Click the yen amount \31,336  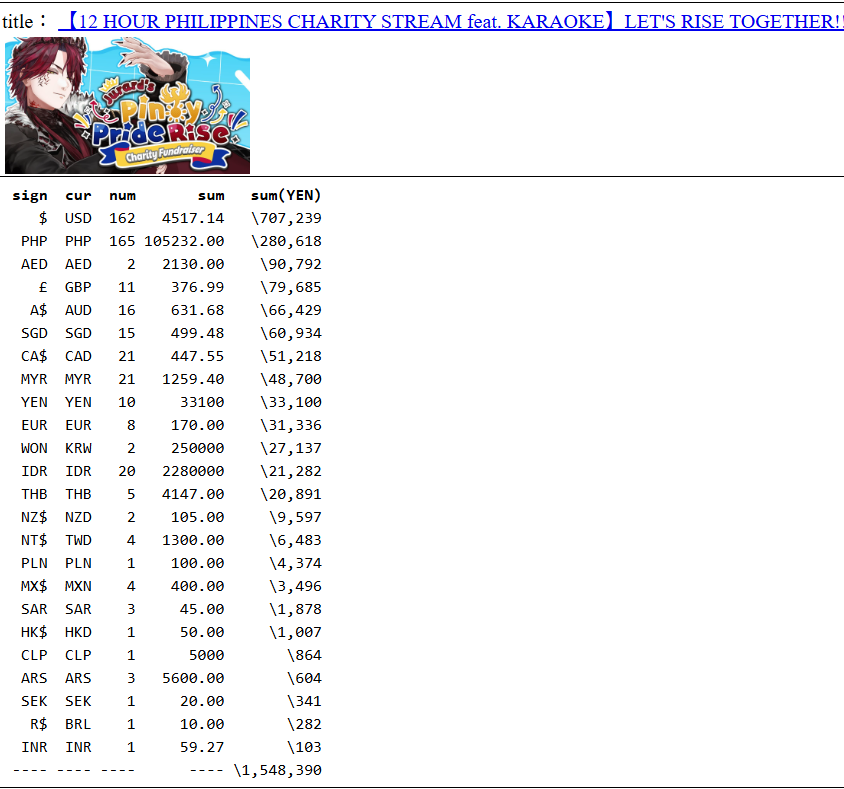[x=291, y=425]
